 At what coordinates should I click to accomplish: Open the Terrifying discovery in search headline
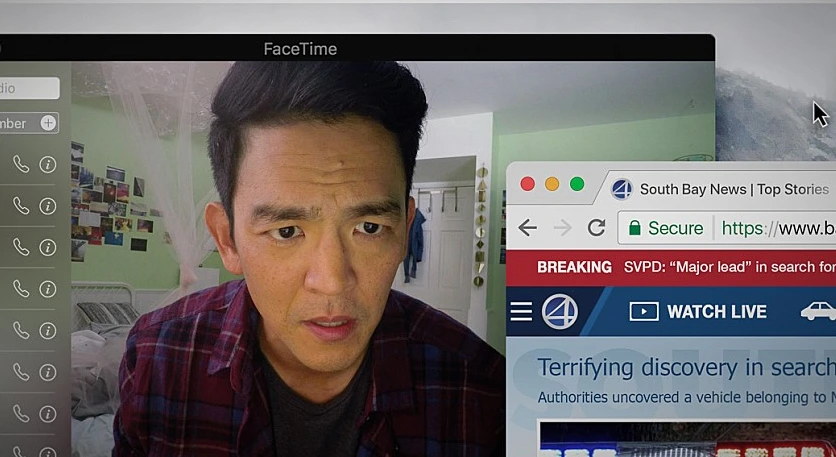coord(686,367)
